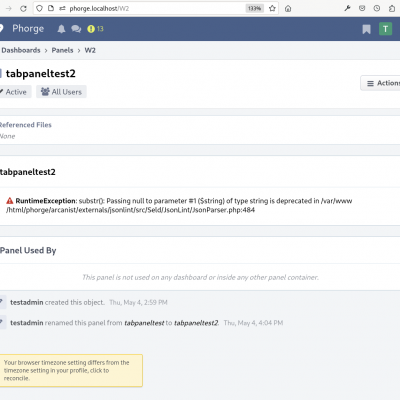This screenshot has width=400, height=400.
Task: Bookmark this page with the star icon
Action: tap(272, 8)
